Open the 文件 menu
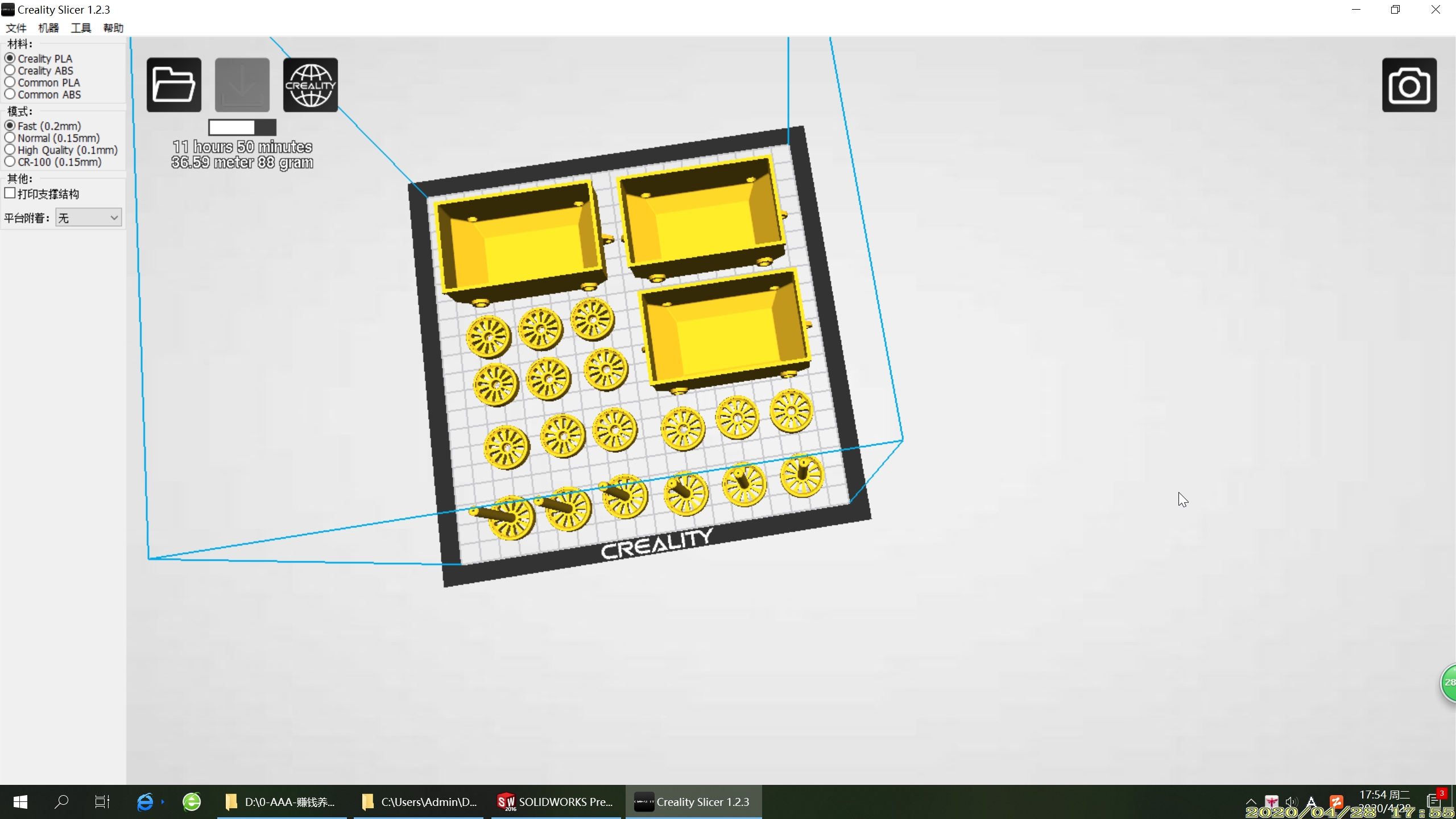This screenshot has width=1456, height=819. pos(16,28)
